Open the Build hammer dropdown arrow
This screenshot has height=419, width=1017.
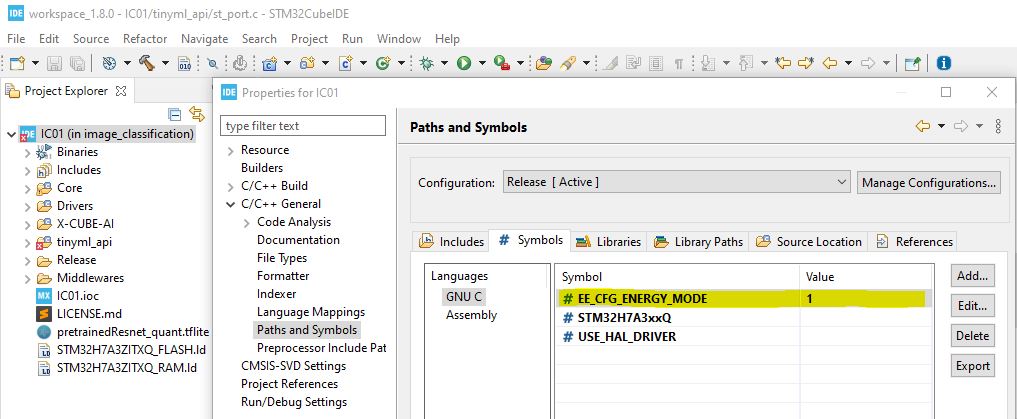click(165, 63)
